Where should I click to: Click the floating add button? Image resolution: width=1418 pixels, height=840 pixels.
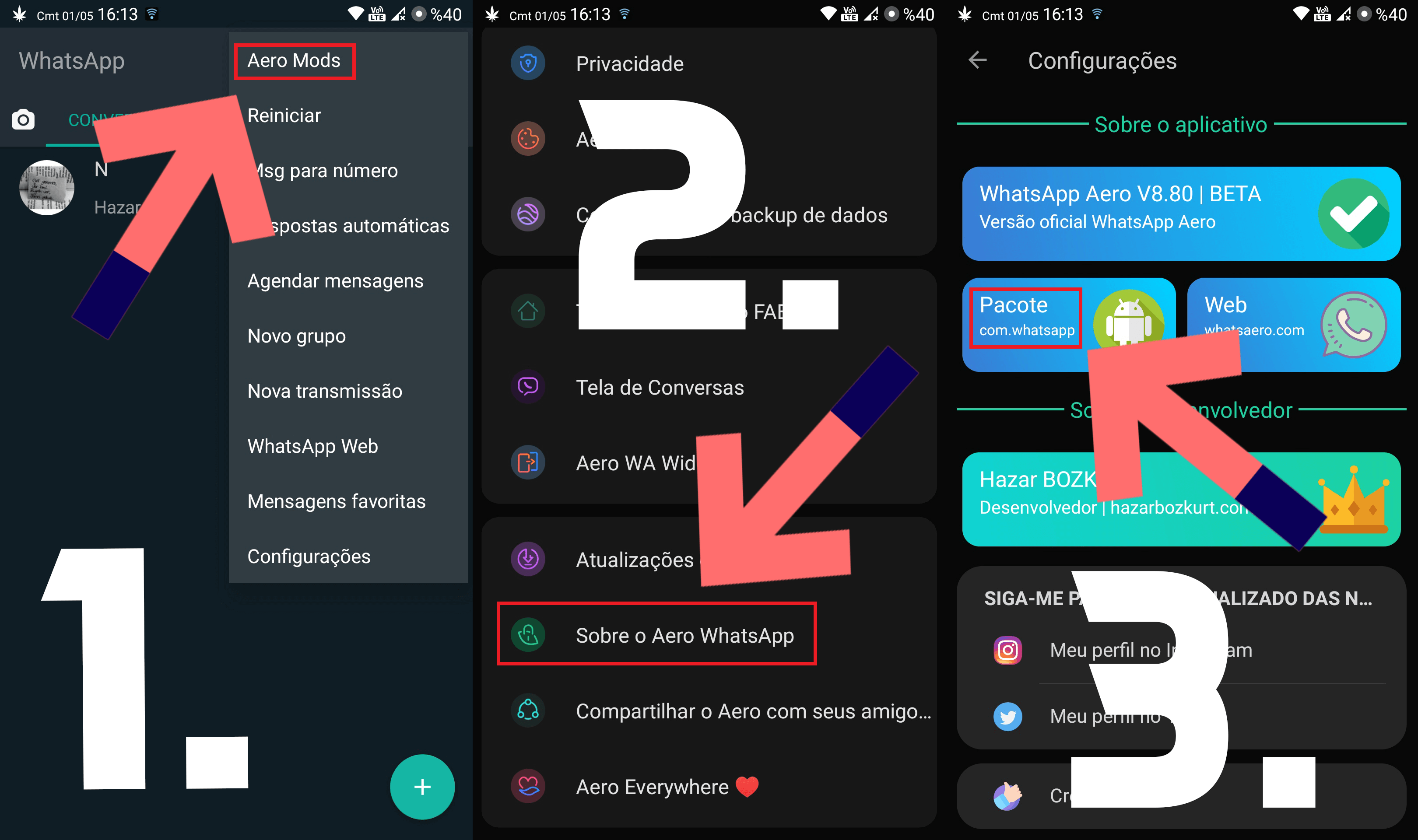[421, 788]
